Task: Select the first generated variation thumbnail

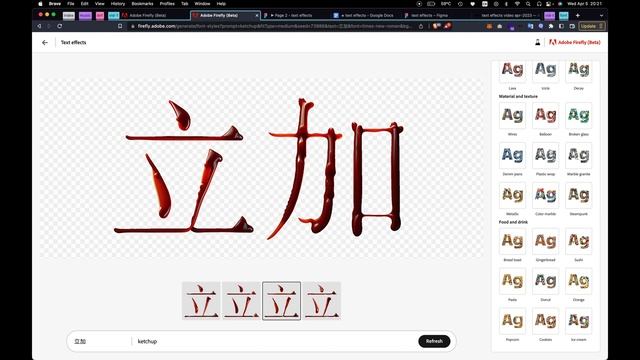Action: click(x=201, y=301)
